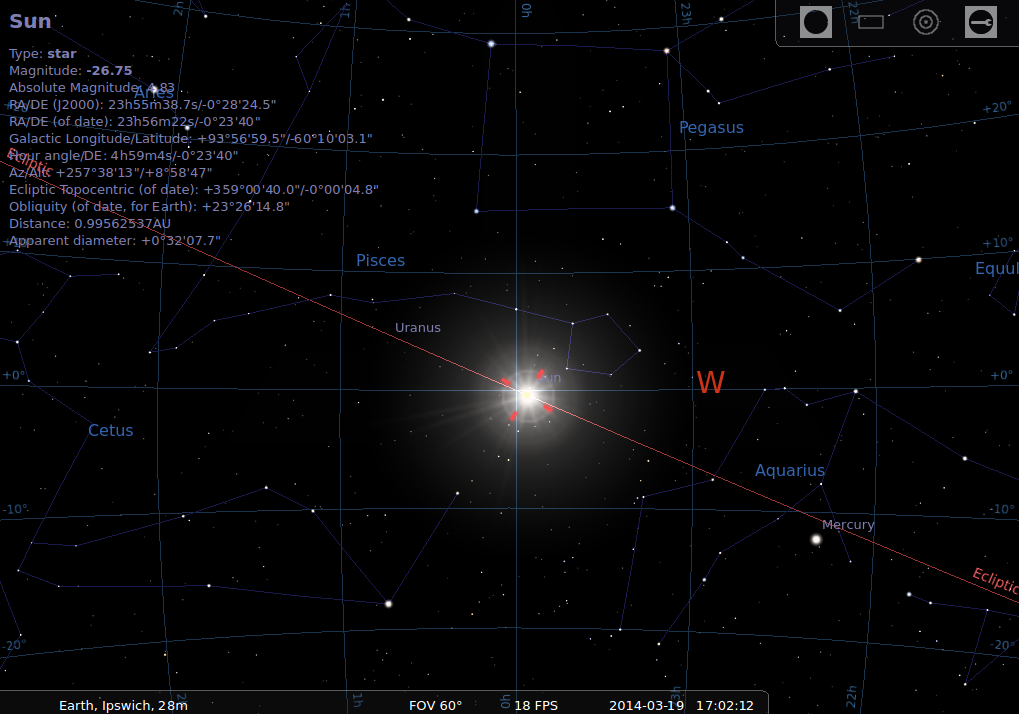Click the Aquarius constellation label
The height and width of the screenshot is (714, 1019).
click(x=790, y=471)
